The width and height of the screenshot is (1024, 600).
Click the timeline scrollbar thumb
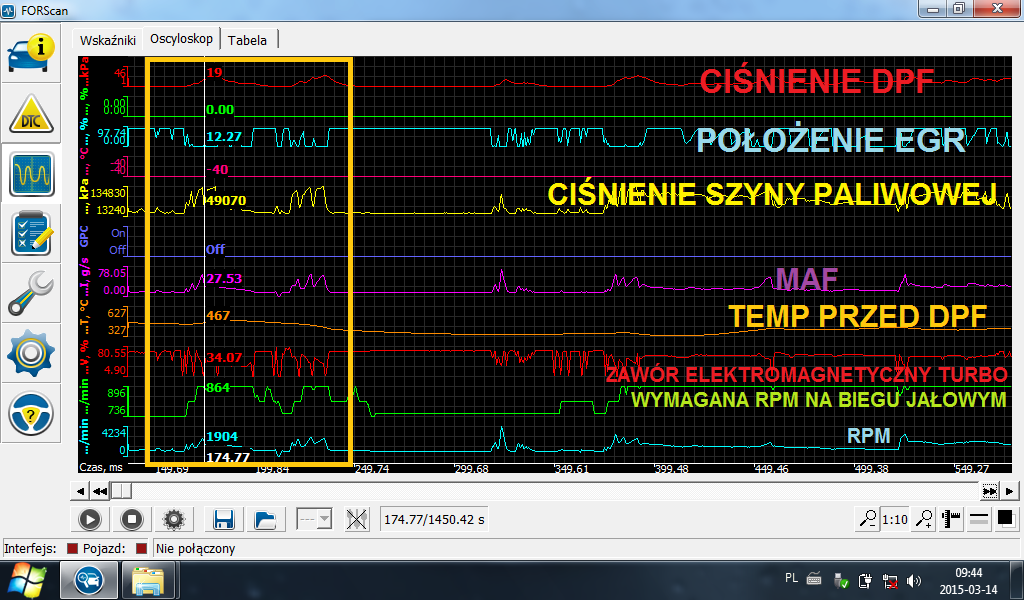(x=120, y=490)
